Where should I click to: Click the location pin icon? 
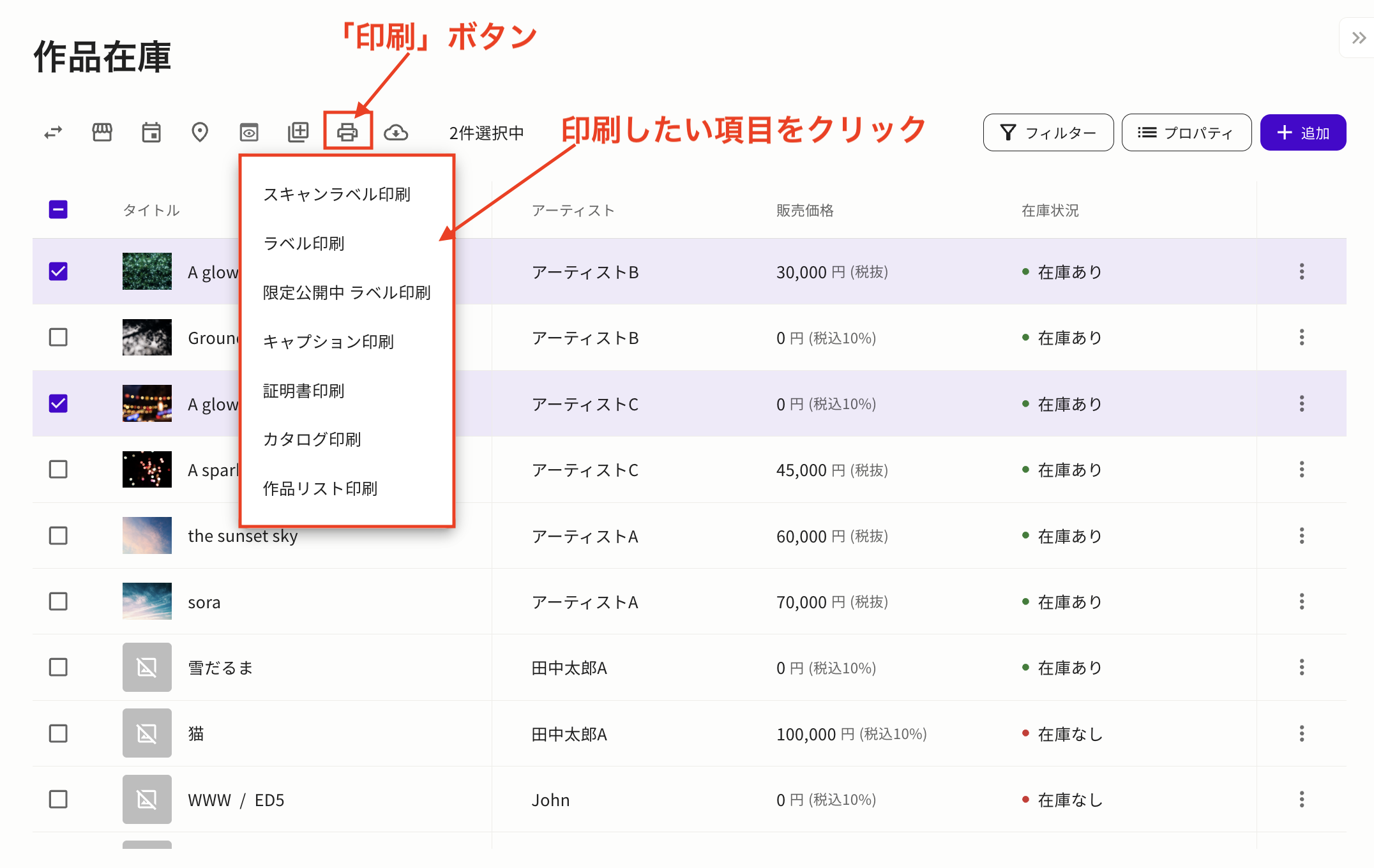200,132
